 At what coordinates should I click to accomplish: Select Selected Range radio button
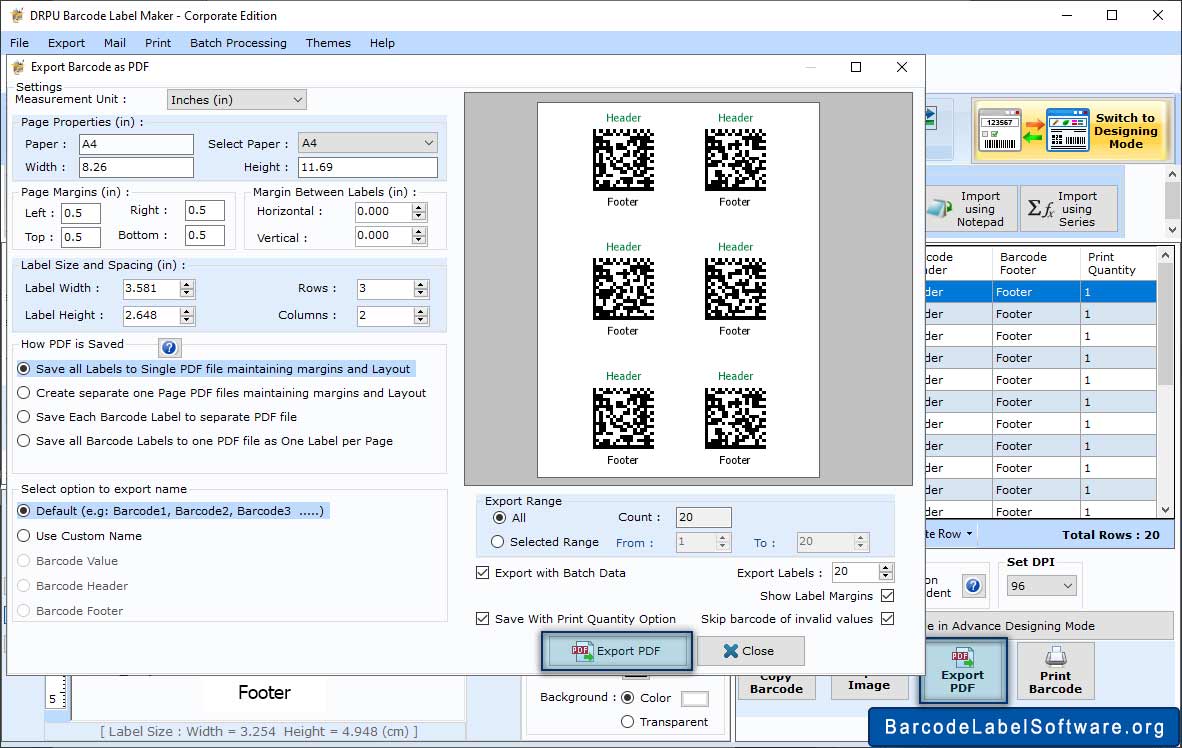(x=498, y=542)
